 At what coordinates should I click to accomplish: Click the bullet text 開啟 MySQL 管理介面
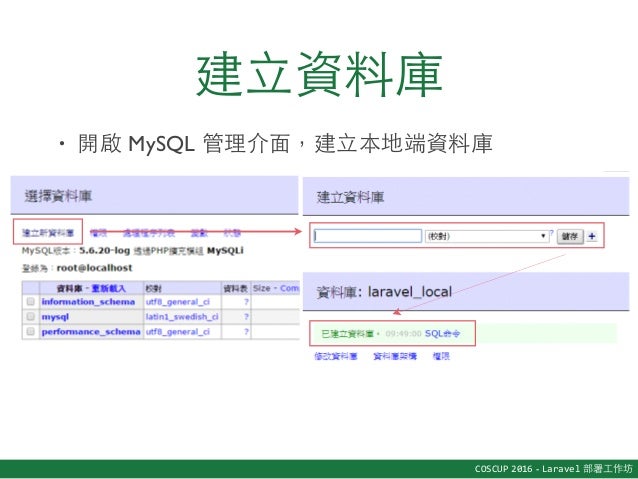point(184,144)
